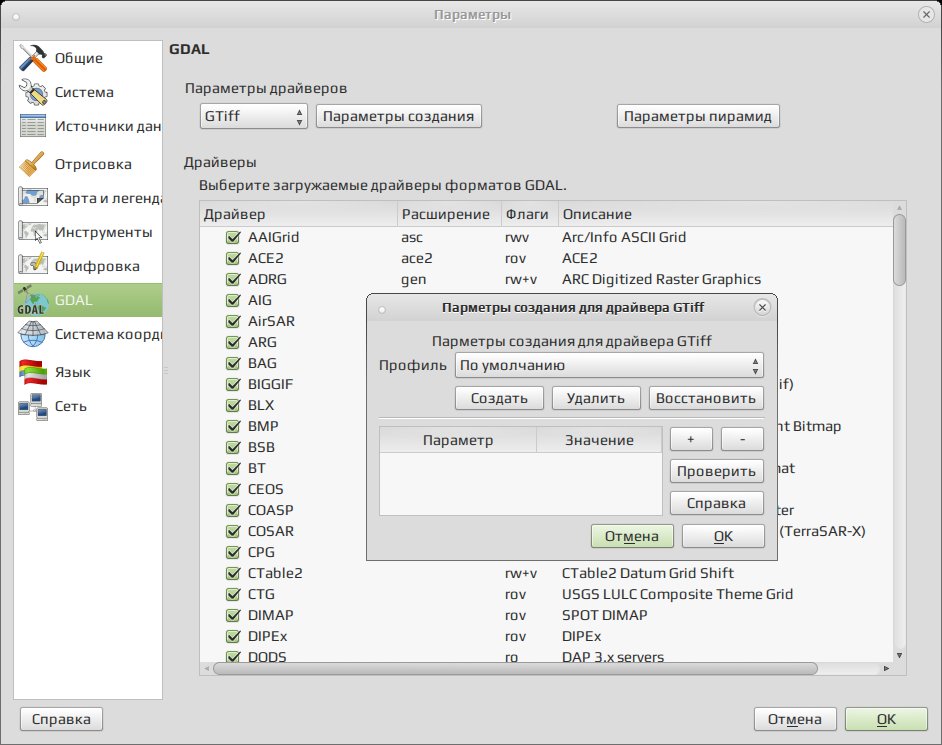This screenshot has height=745, width=942.
Task: Select the 'USGS LULC Composite Theme Grid' description
Action: click(x=677, y=594)
